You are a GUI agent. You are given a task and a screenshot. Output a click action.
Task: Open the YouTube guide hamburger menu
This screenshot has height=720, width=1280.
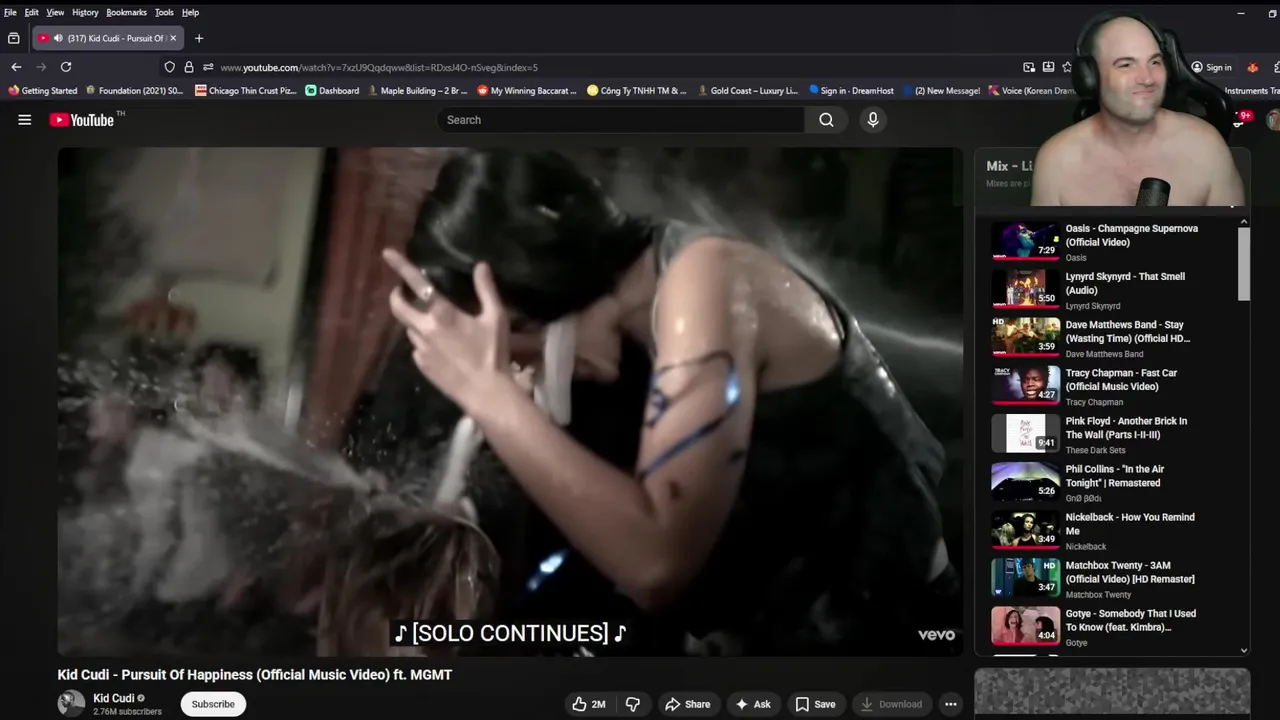[24, 120]
